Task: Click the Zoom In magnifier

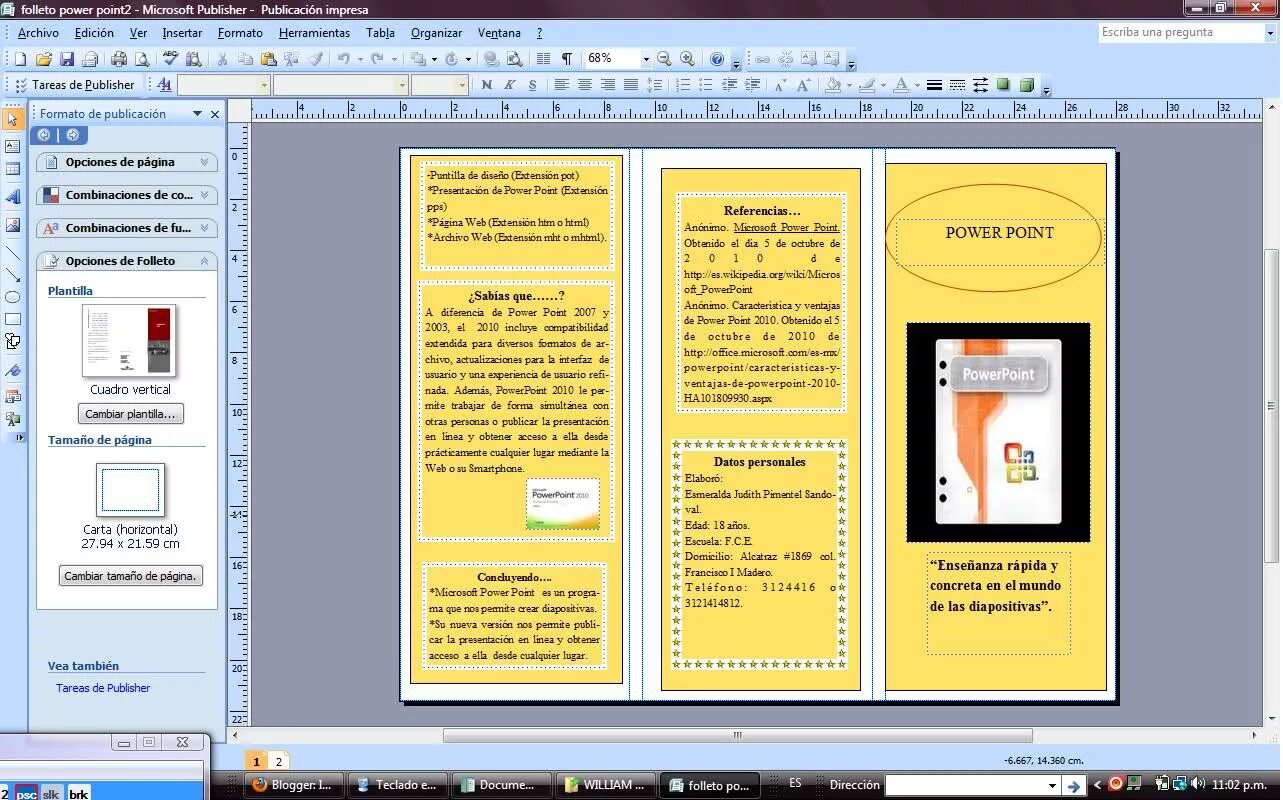Action: 687,59
